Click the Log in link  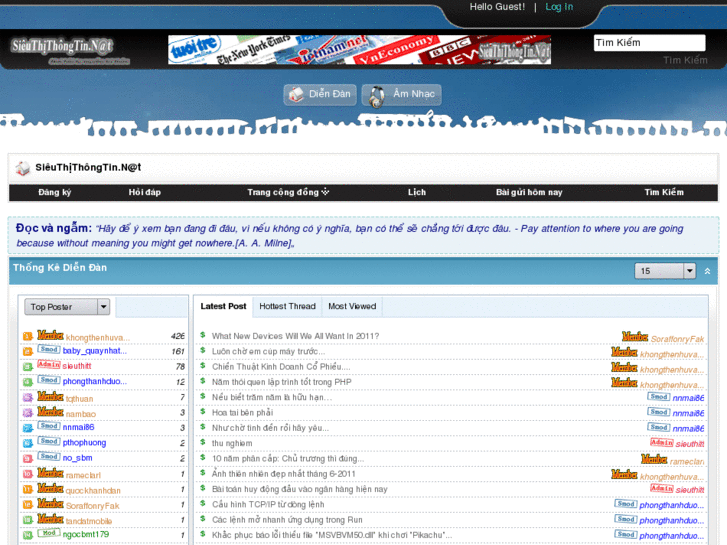pyautogui.click(x=559, y=7)
